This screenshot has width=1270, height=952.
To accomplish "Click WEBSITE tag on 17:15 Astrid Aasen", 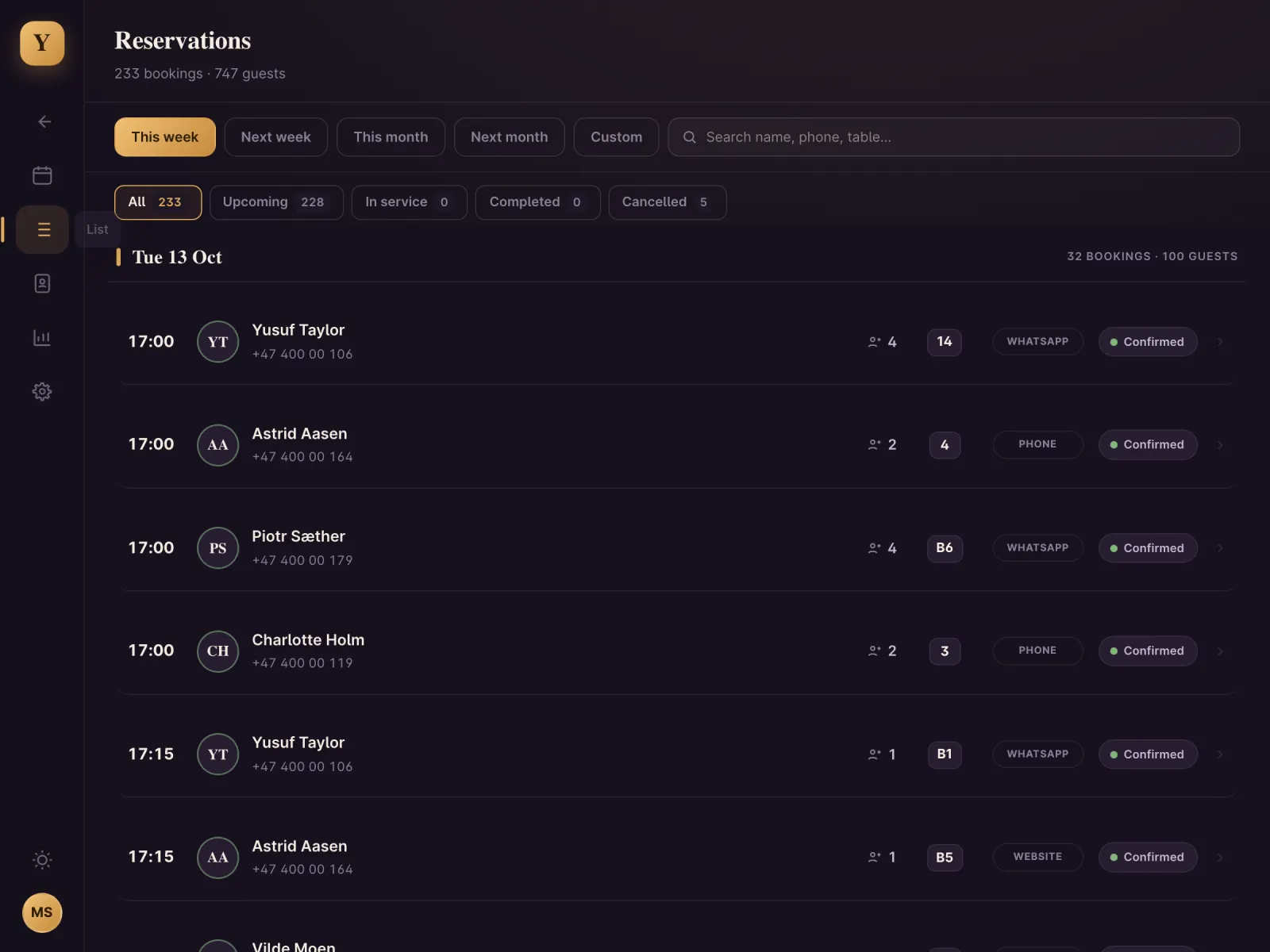I will pos(1037,857).
